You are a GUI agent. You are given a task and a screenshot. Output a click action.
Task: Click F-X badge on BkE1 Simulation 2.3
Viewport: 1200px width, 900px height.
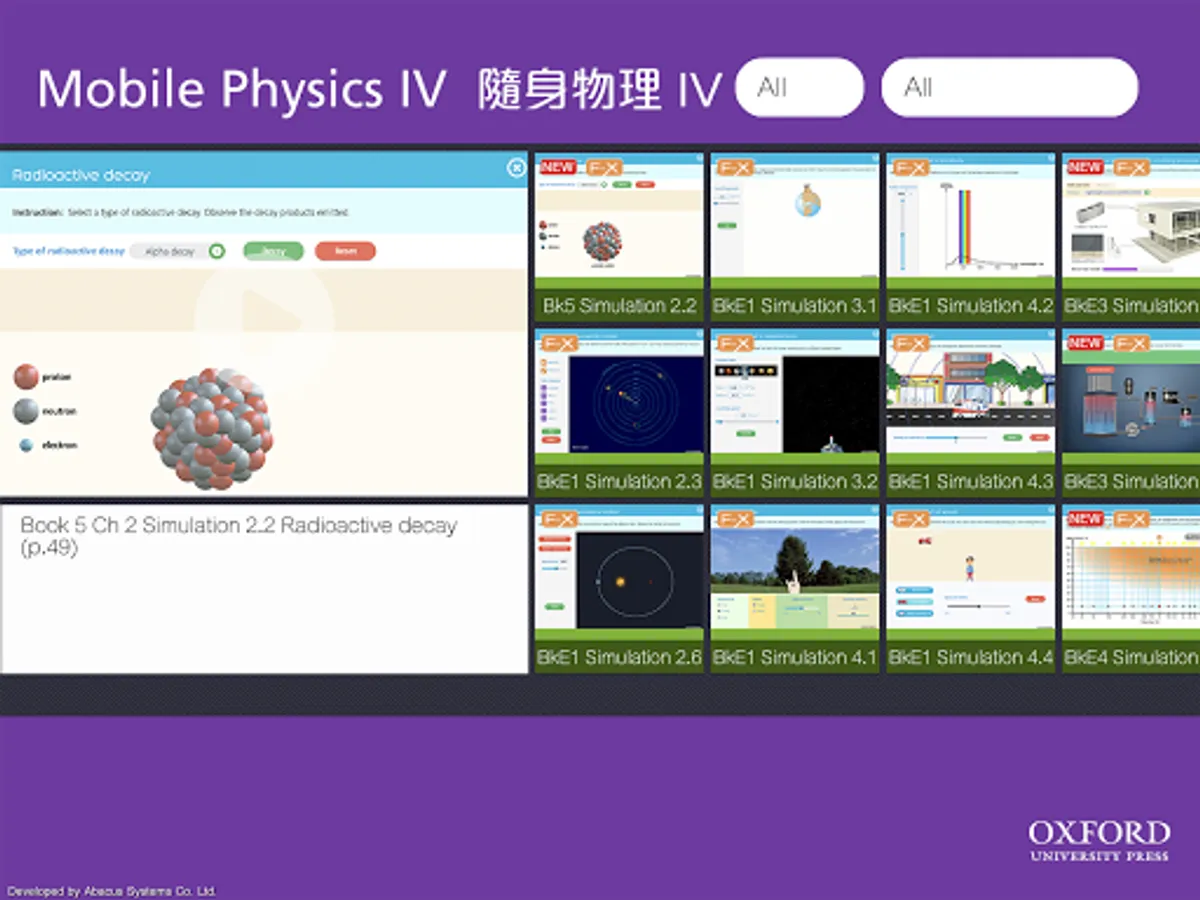coord(559,343)
